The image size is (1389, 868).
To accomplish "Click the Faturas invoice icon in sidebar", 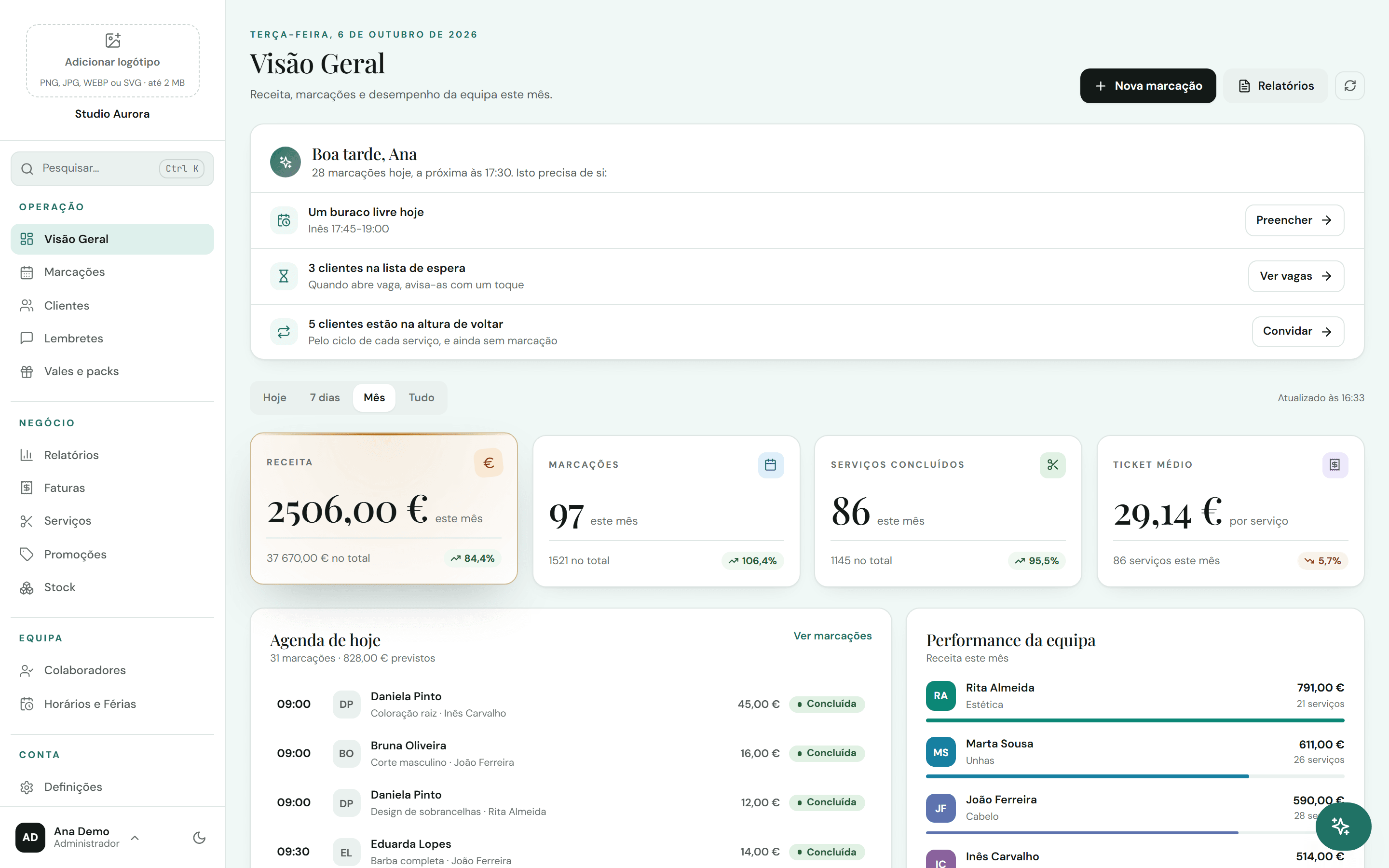I will tap(27, 488).
